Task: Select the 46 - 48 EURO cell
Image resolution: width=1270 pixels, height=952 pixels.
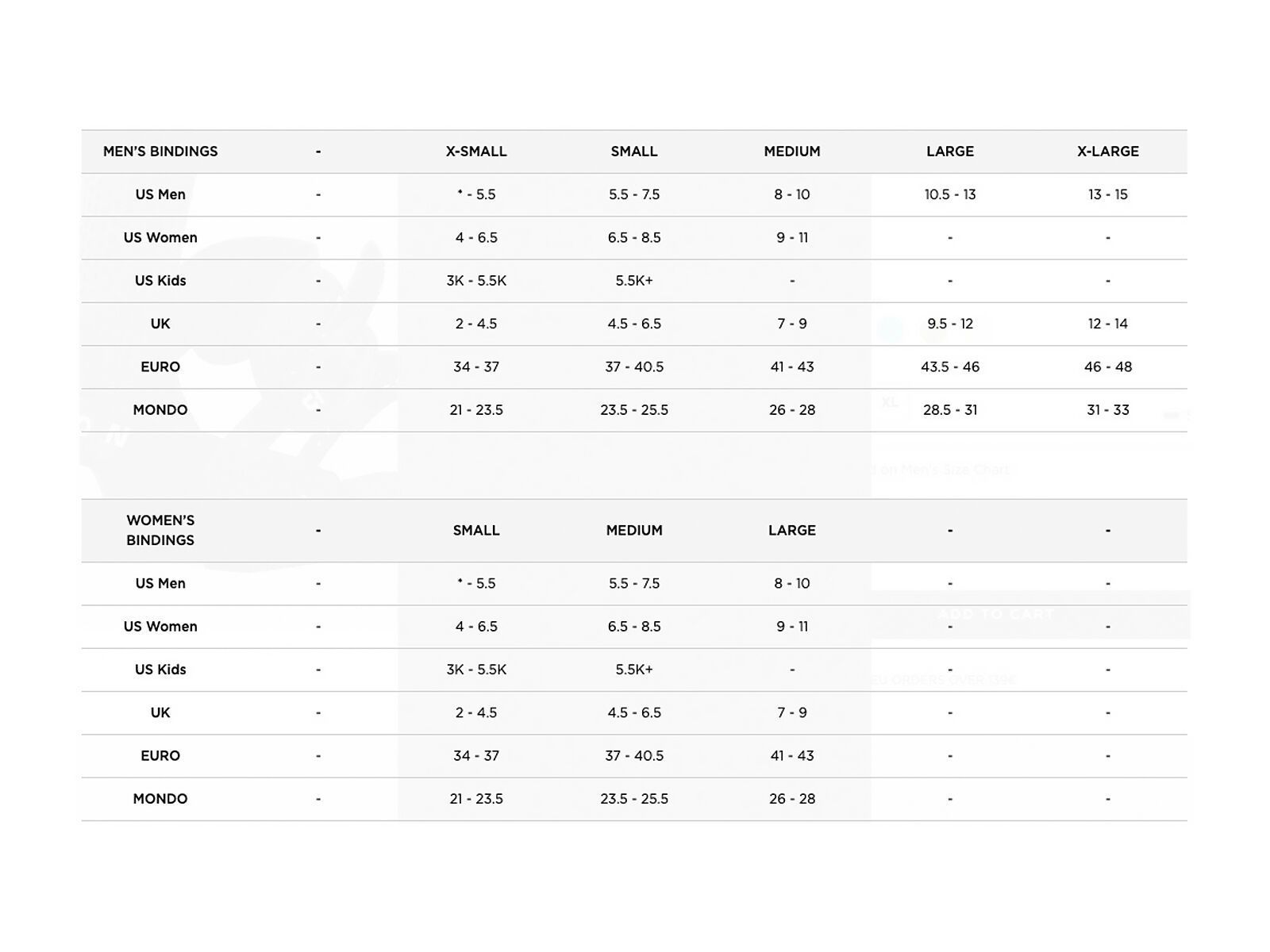Action: tap(1107, 367)
